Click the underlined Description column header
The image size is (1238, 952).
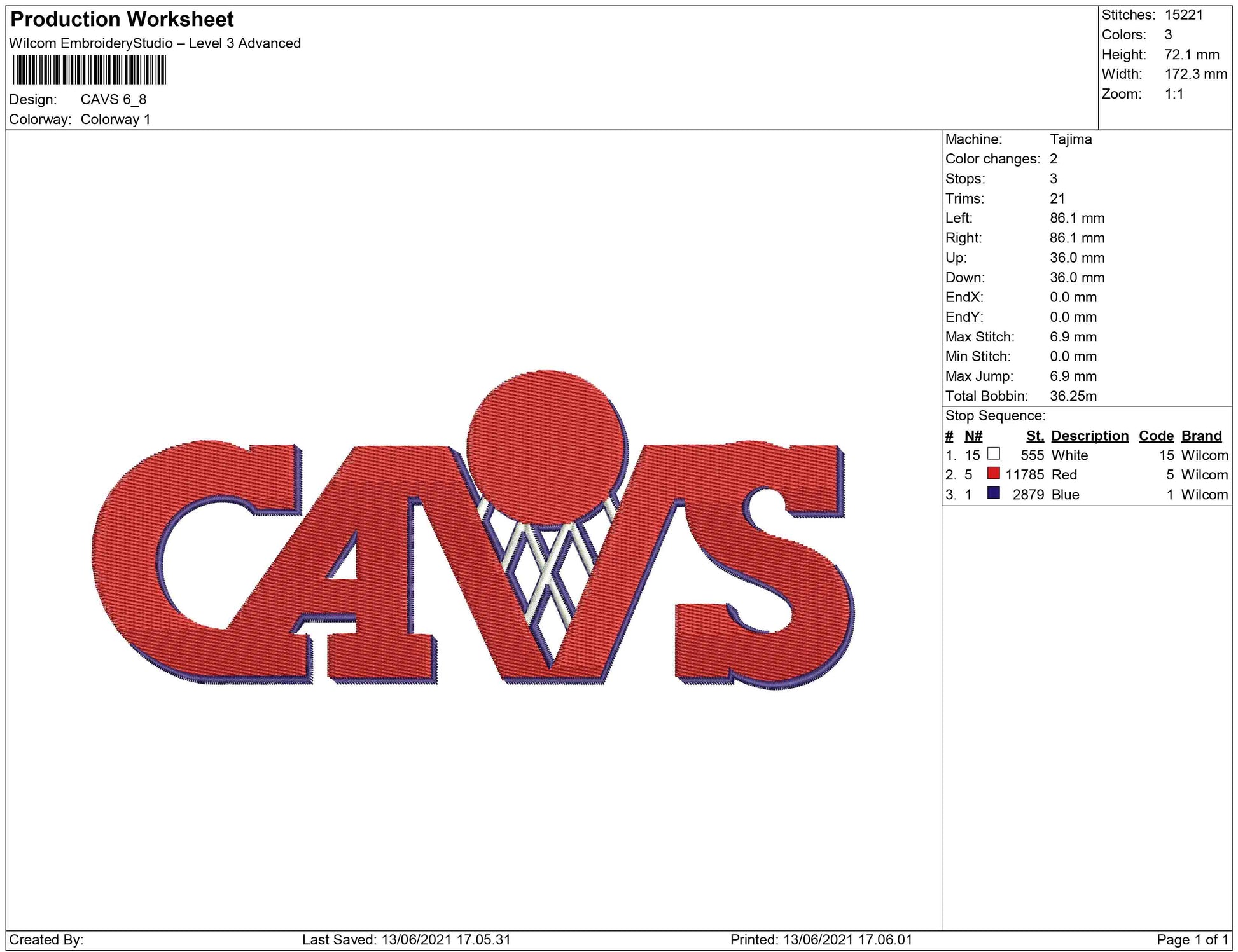tap(1089, 436)
